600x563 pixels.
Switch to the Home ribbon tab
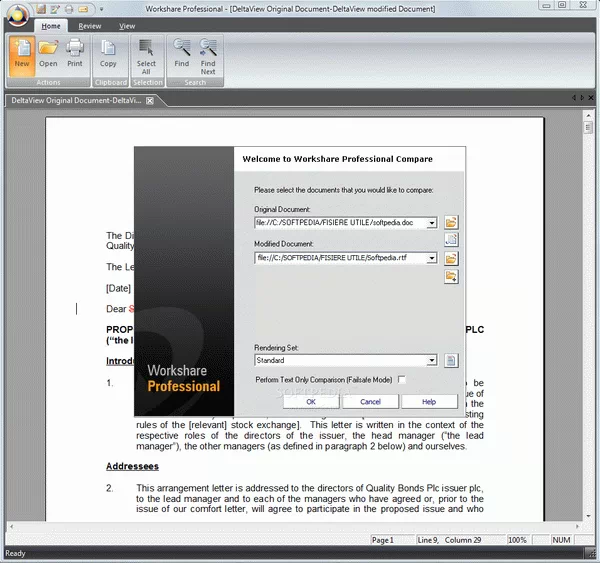(51, 26)
